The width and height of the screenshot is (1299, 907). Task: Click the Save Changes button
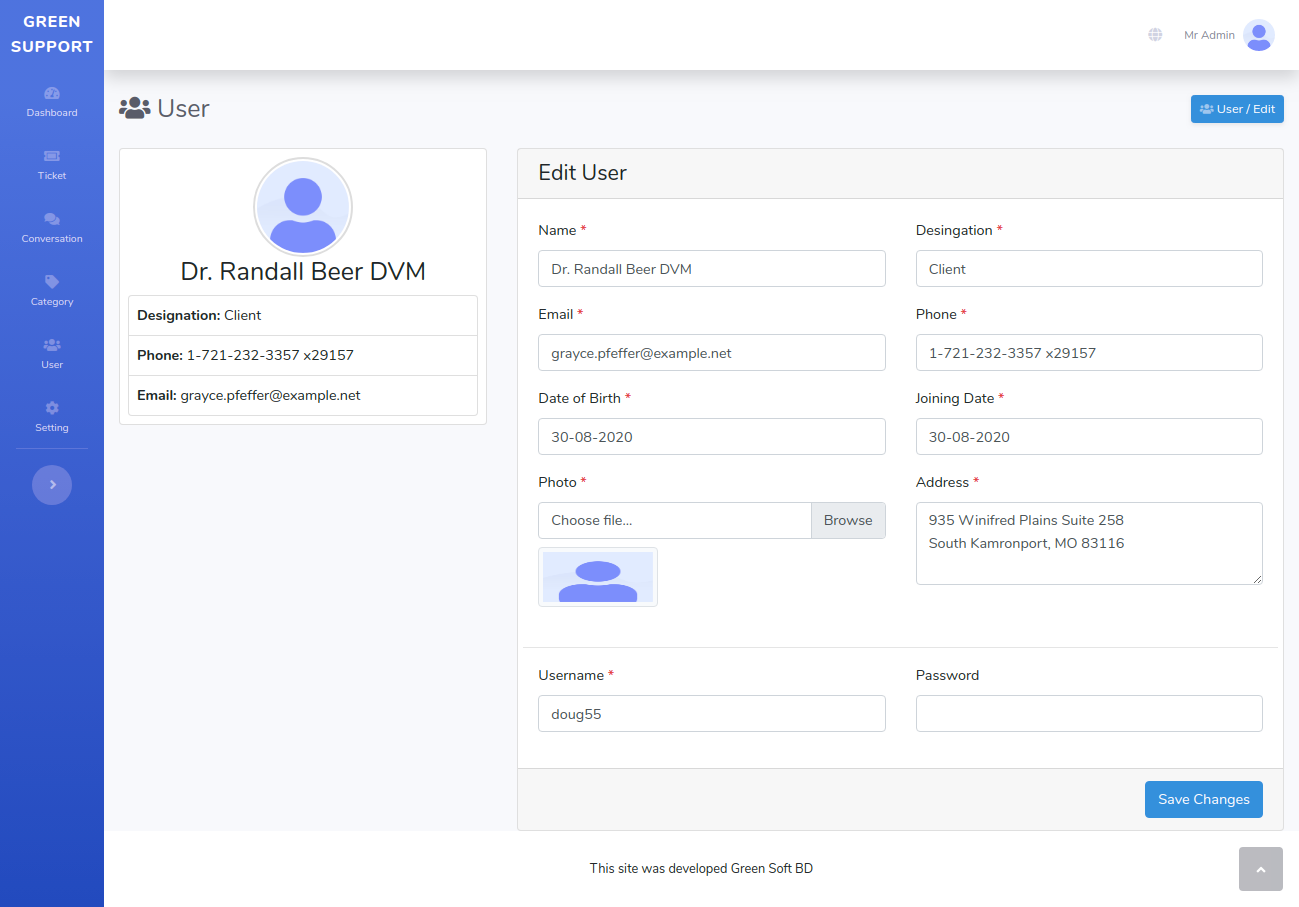pos(1203,799)
